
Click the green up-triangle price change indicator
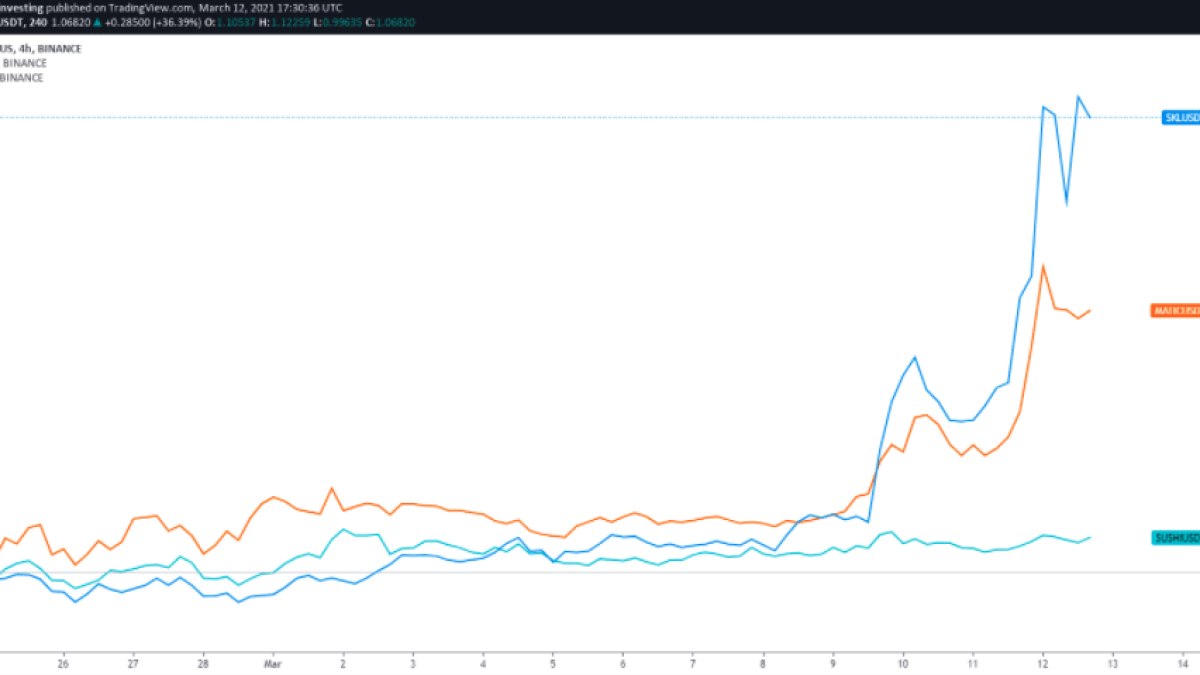[97, 21]
